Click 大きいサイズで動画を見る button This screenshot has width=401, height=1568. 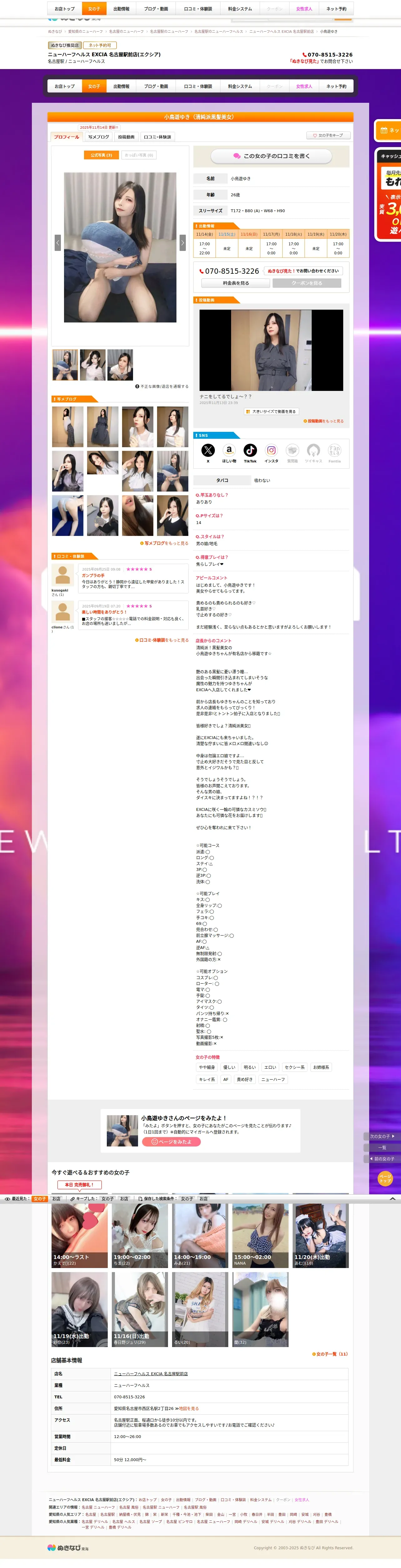click(x=271, y=412)
